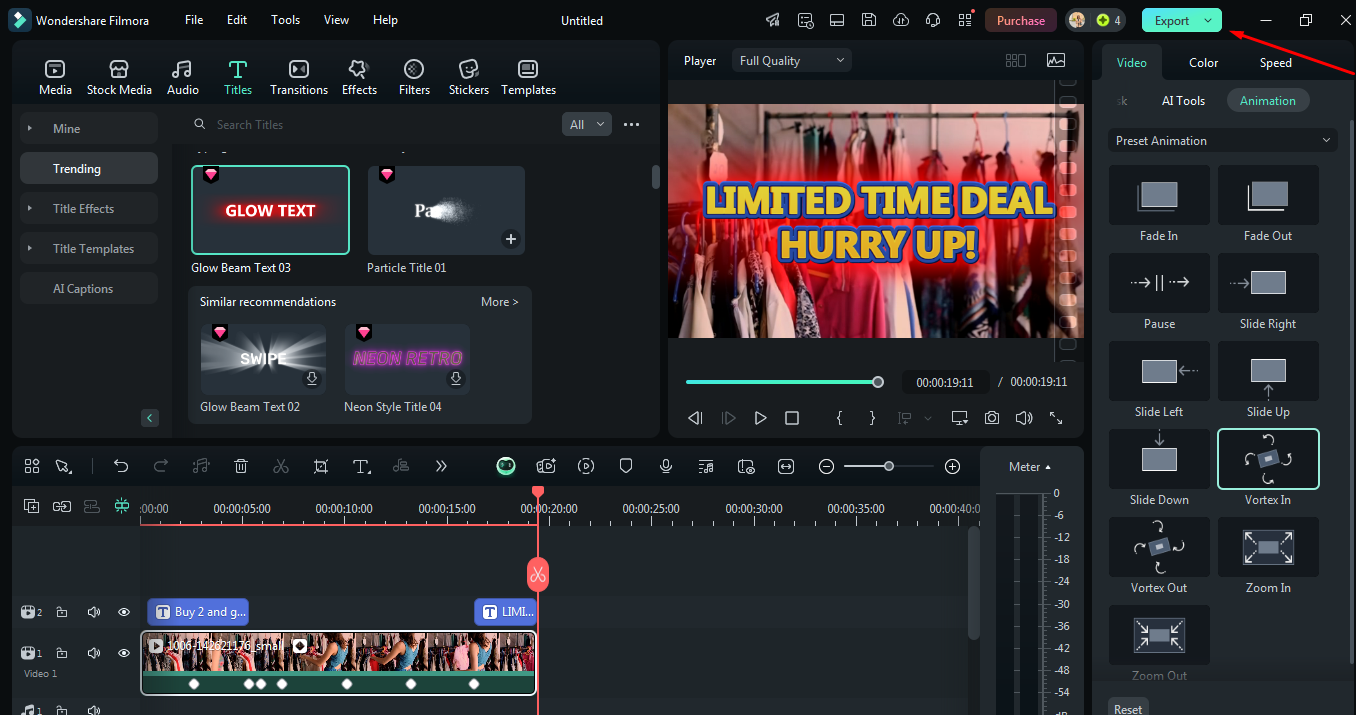
Task: Open the green AI copilot robot icon
Action: tap(506, 466)
